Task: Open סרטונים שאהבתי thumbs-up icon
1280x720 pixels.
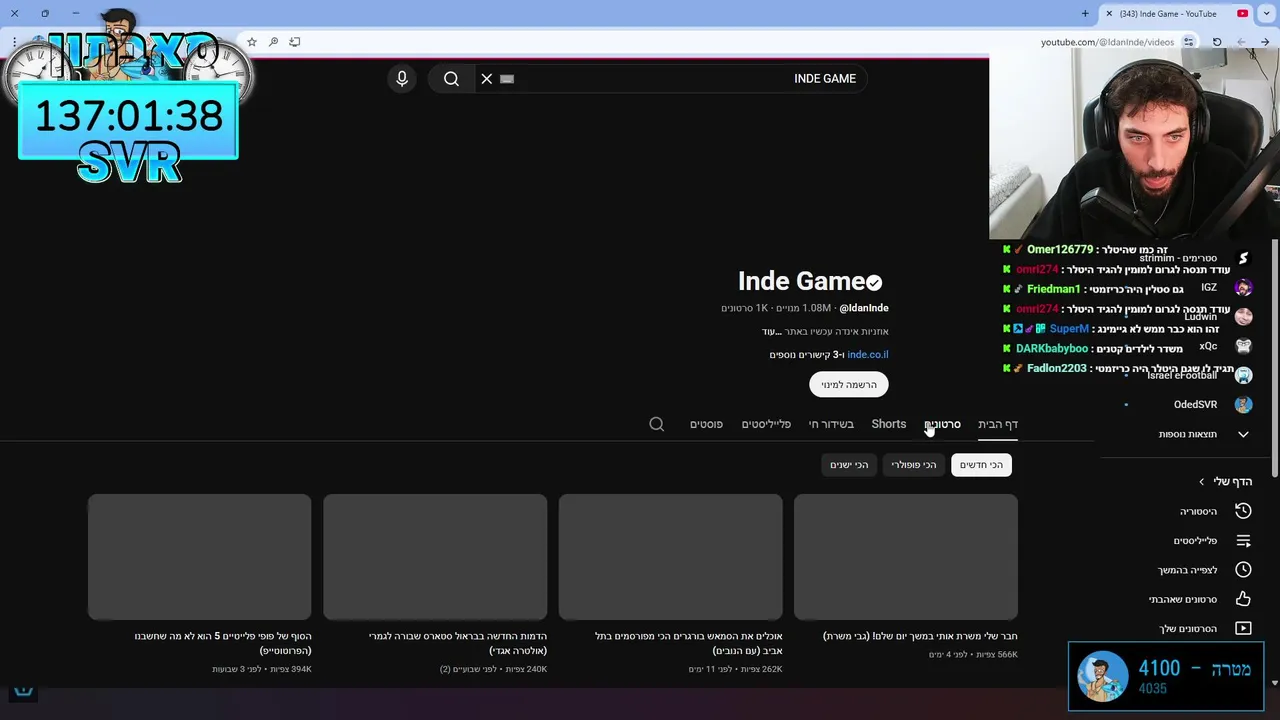Action: pyautogui.click(x=1243, y=599)
